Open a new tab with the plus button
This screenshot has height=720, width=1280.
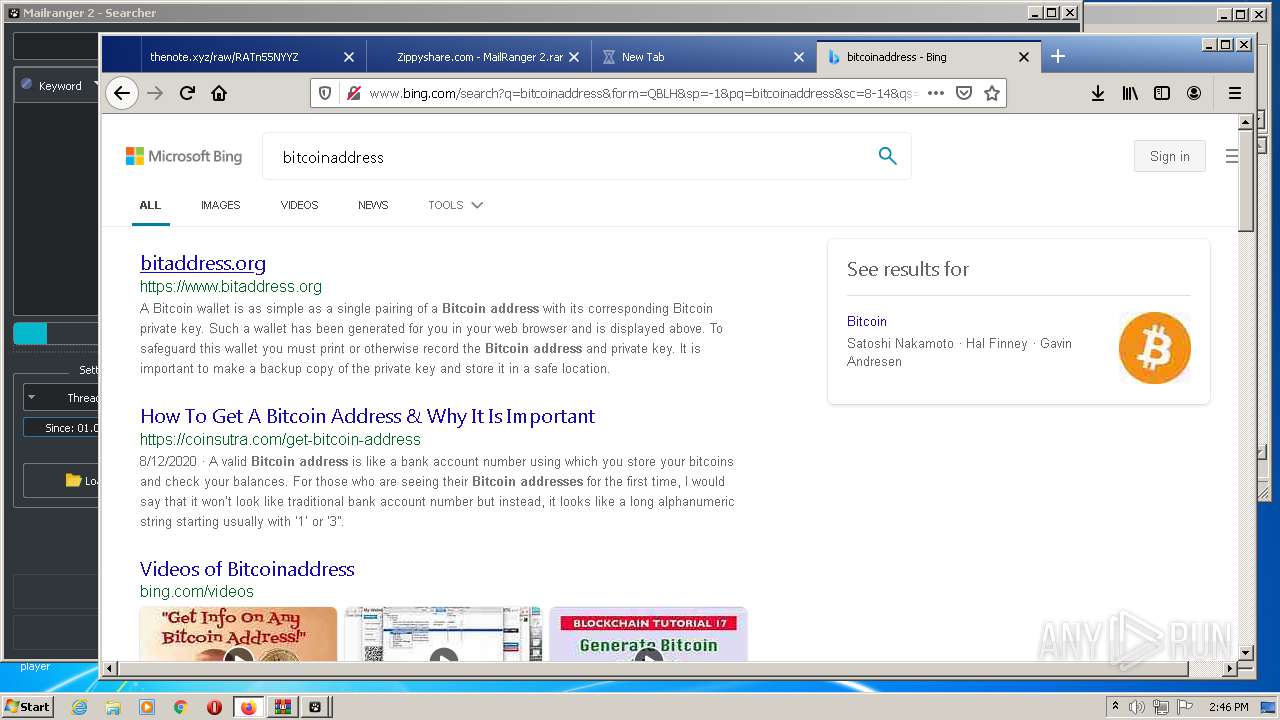point(1058,57)
